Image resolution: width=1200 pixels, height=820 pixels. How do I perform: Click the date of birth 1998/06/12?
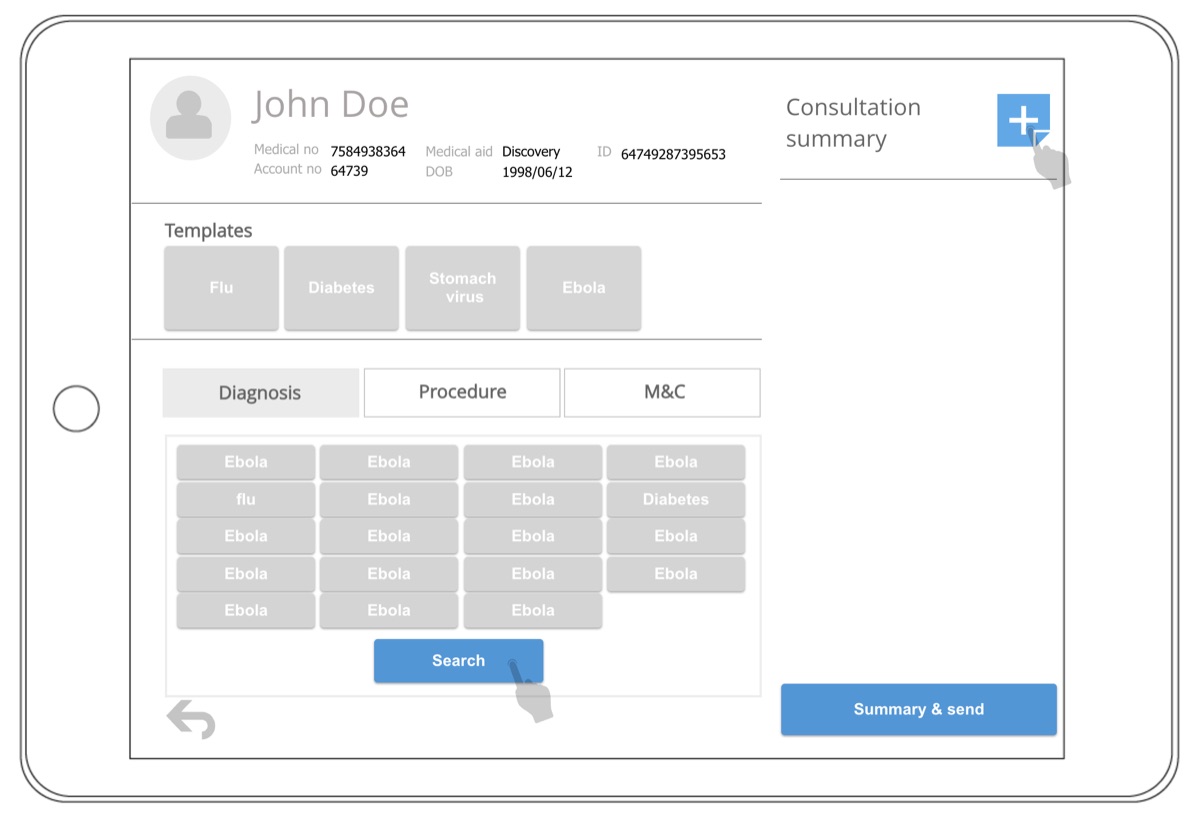pyautogui.click(x=537, y=172)
